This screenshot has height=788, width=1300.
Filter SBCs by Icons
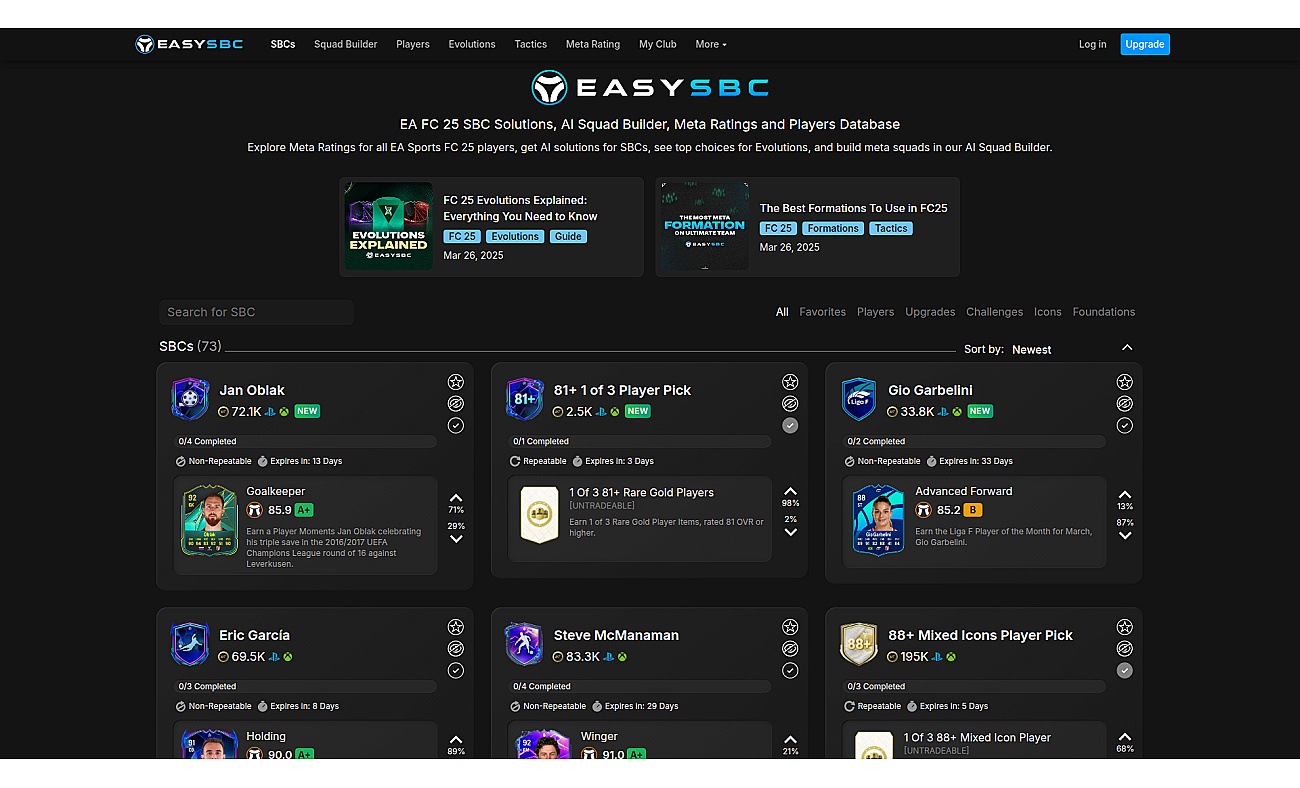(x=1048, y=312)
